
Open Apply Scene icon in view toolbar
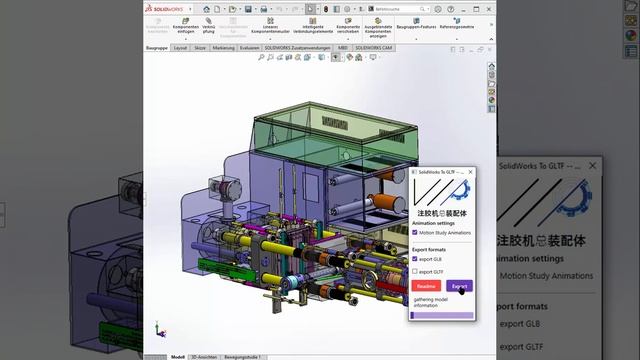[358, 58]
